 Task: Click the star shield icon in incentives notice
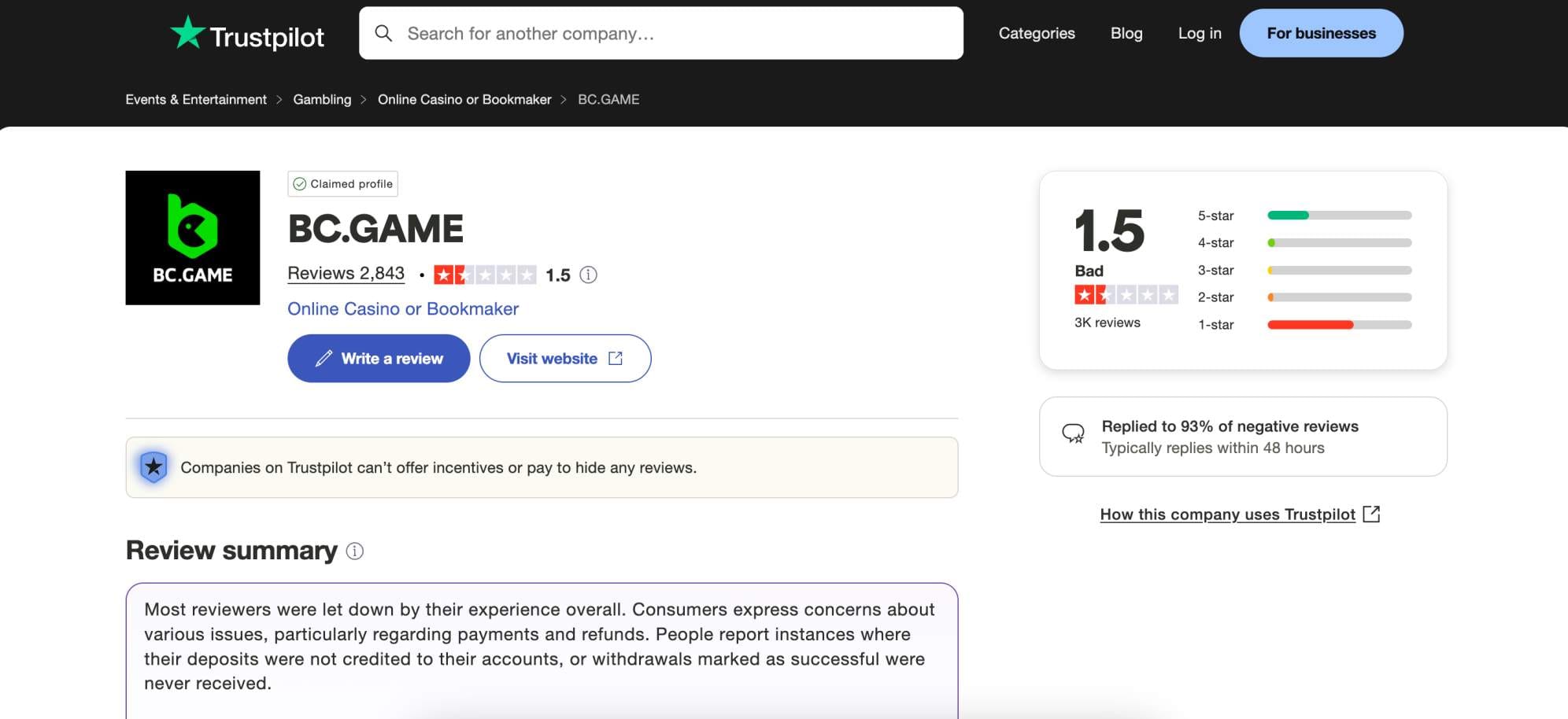153,467
